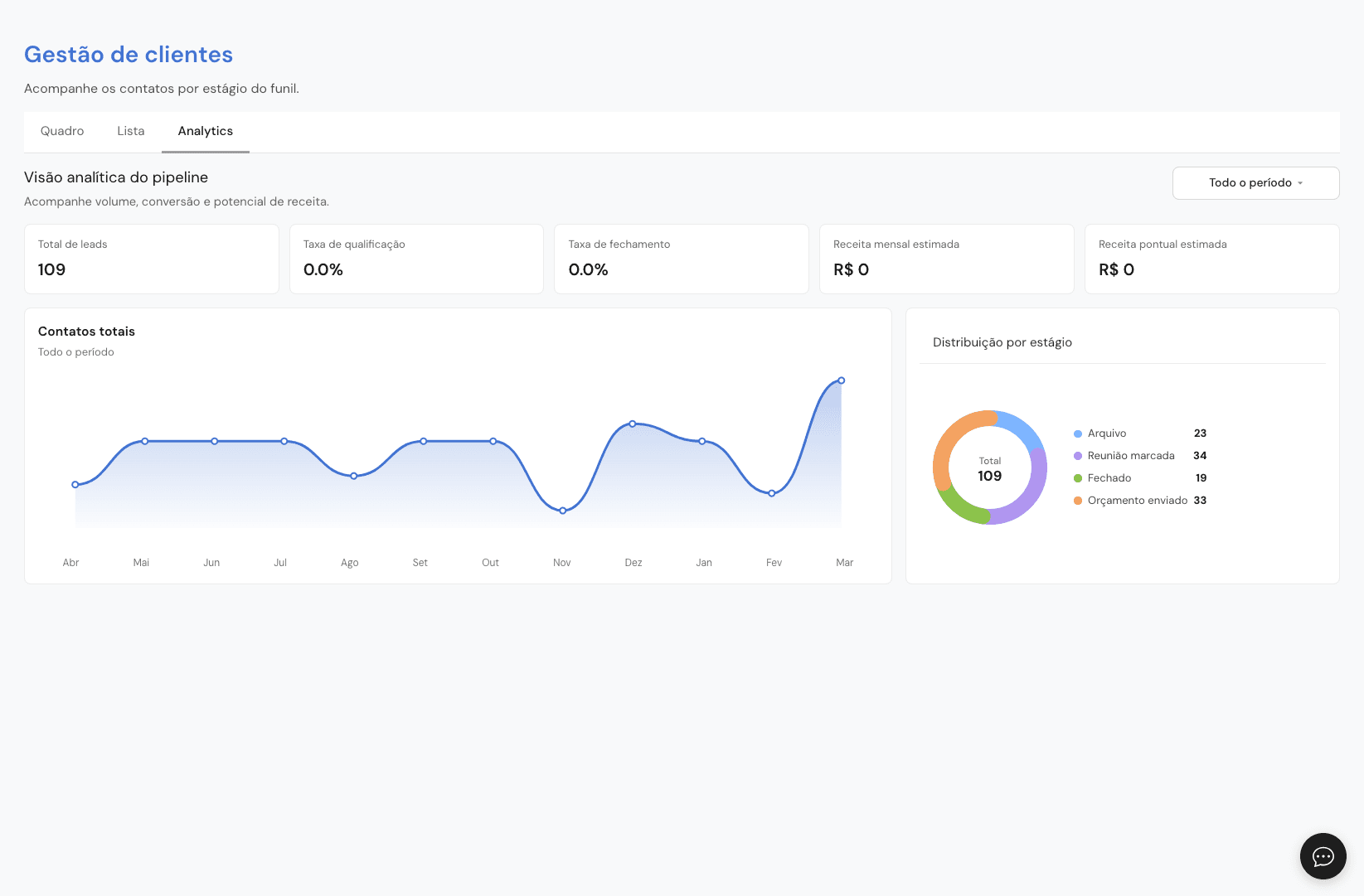This screenshot has width=1364, height=896.
Task: Click the Arquivo blue legend dot
Action: 1078,433
